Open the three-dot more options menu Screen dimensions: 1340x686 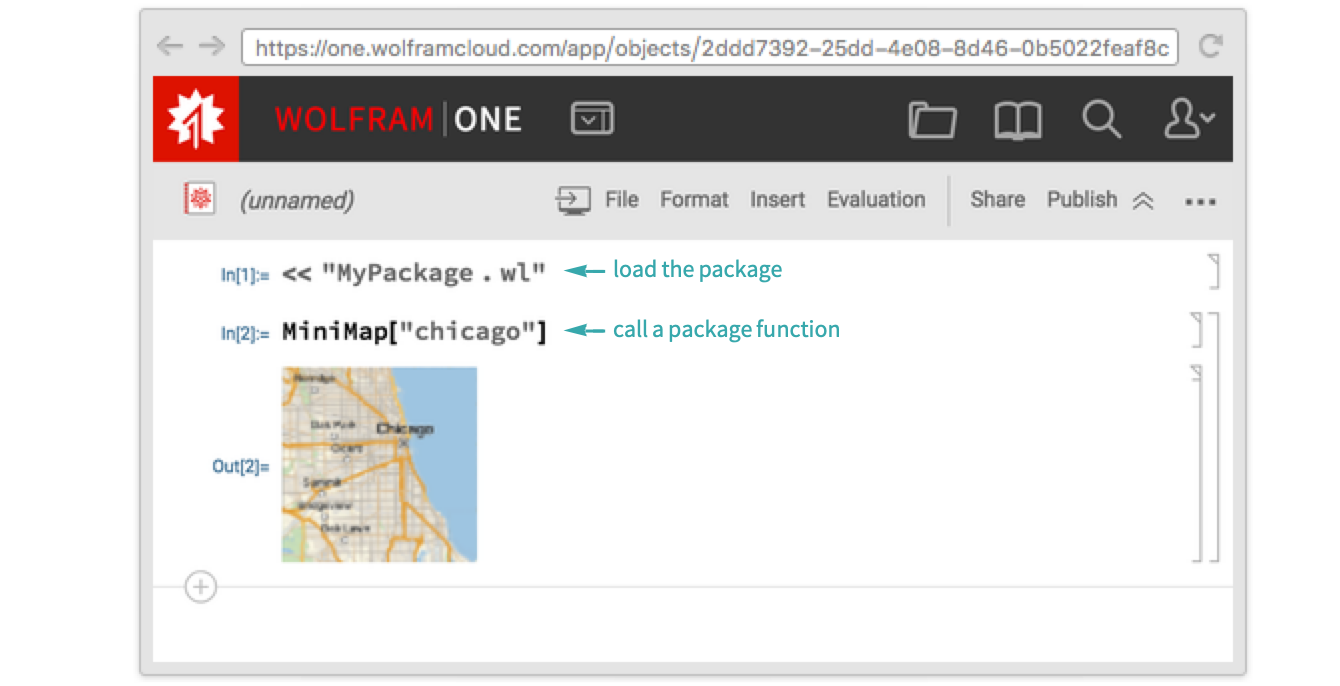pos(1200,201)
